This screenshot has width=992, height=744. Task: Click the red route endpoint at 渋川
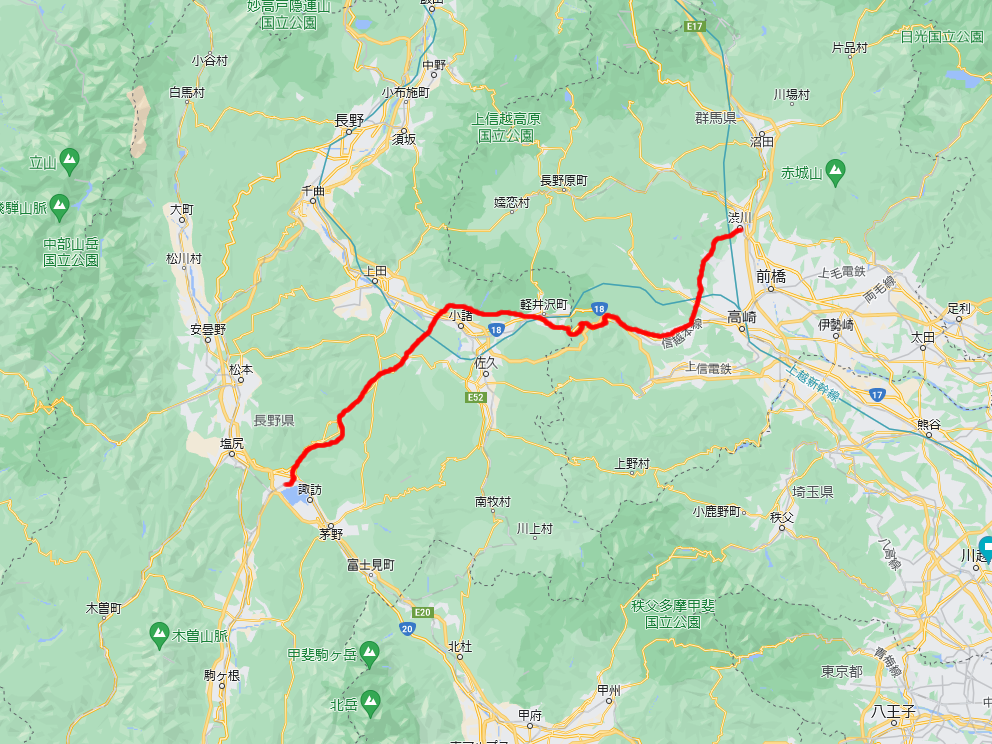click(738, 231)
